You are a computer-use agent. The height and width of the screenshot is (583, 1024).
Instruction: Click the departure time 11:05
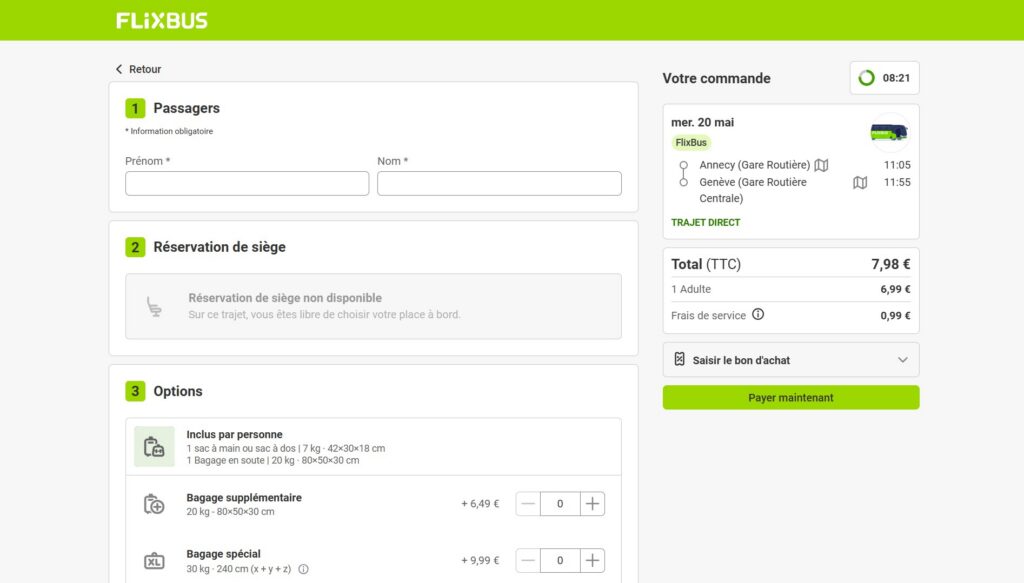click(897, 165)
